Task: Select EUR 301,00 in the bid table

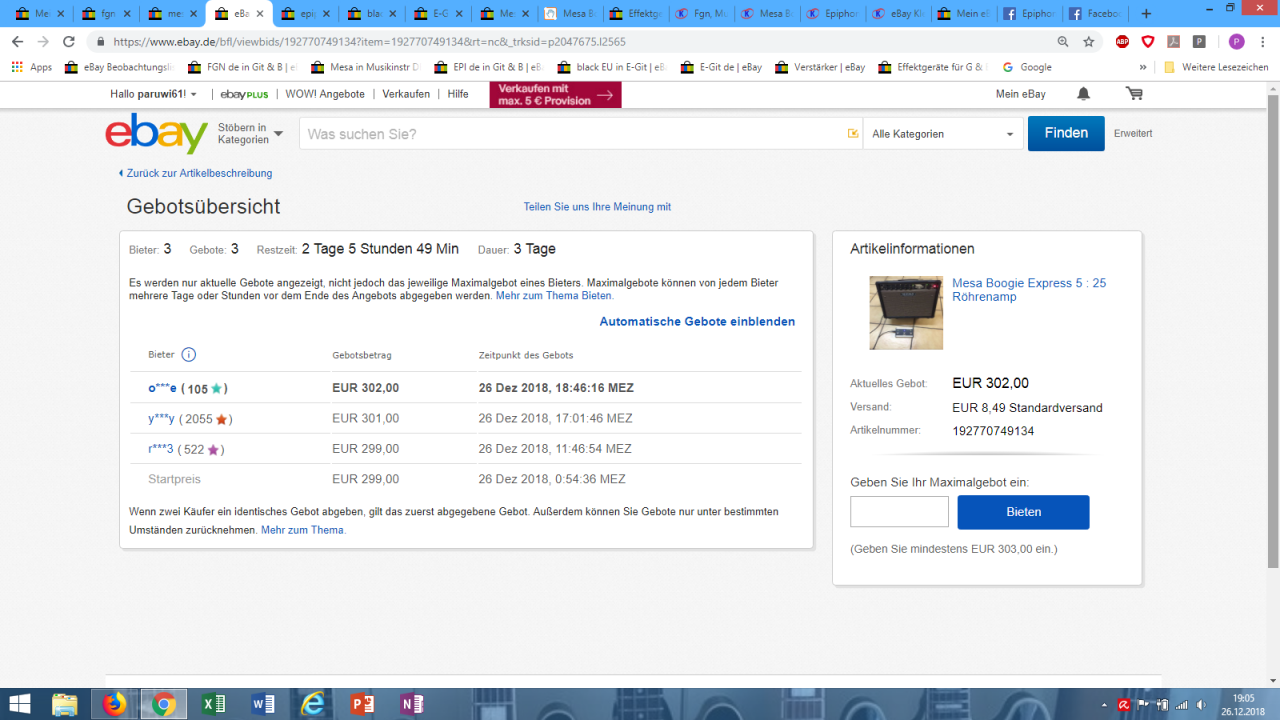Action: tap(365, 419)
